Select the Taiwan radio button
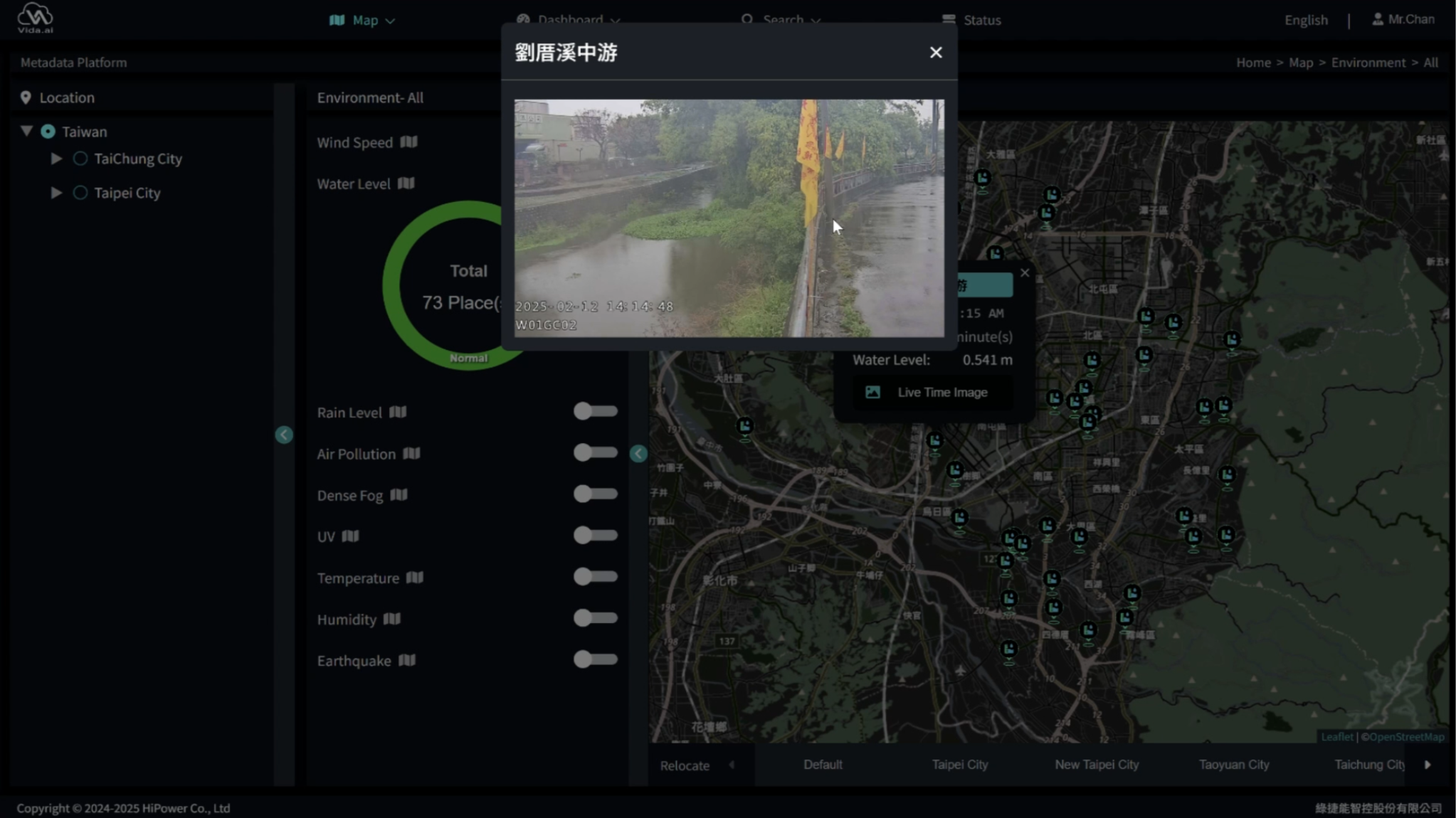This screenshot has width=1456, height=818. 48,132
